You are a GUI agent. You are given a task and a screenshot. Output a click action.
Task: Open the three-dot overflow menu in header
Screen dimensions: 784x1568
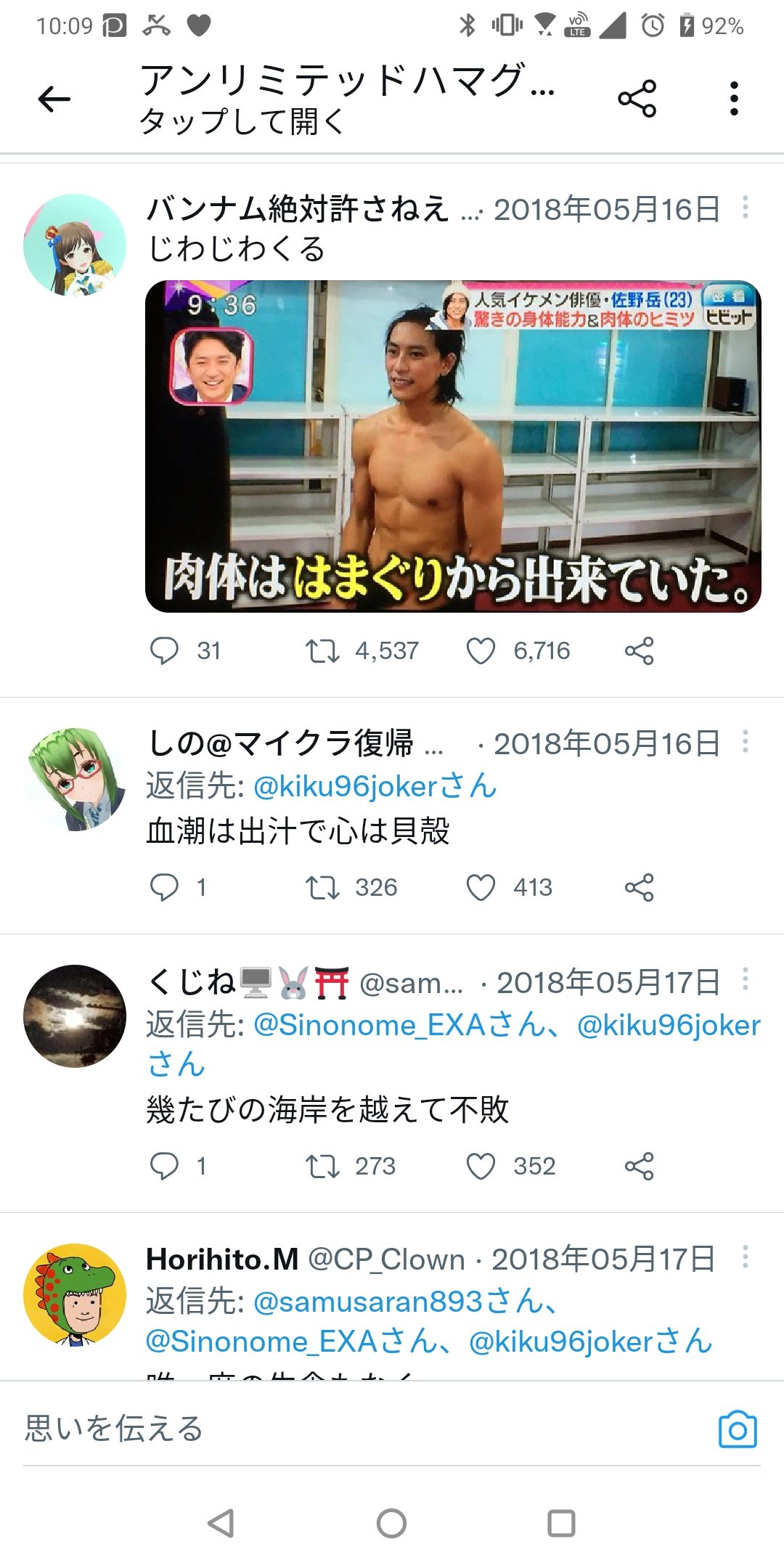(734, 99)
